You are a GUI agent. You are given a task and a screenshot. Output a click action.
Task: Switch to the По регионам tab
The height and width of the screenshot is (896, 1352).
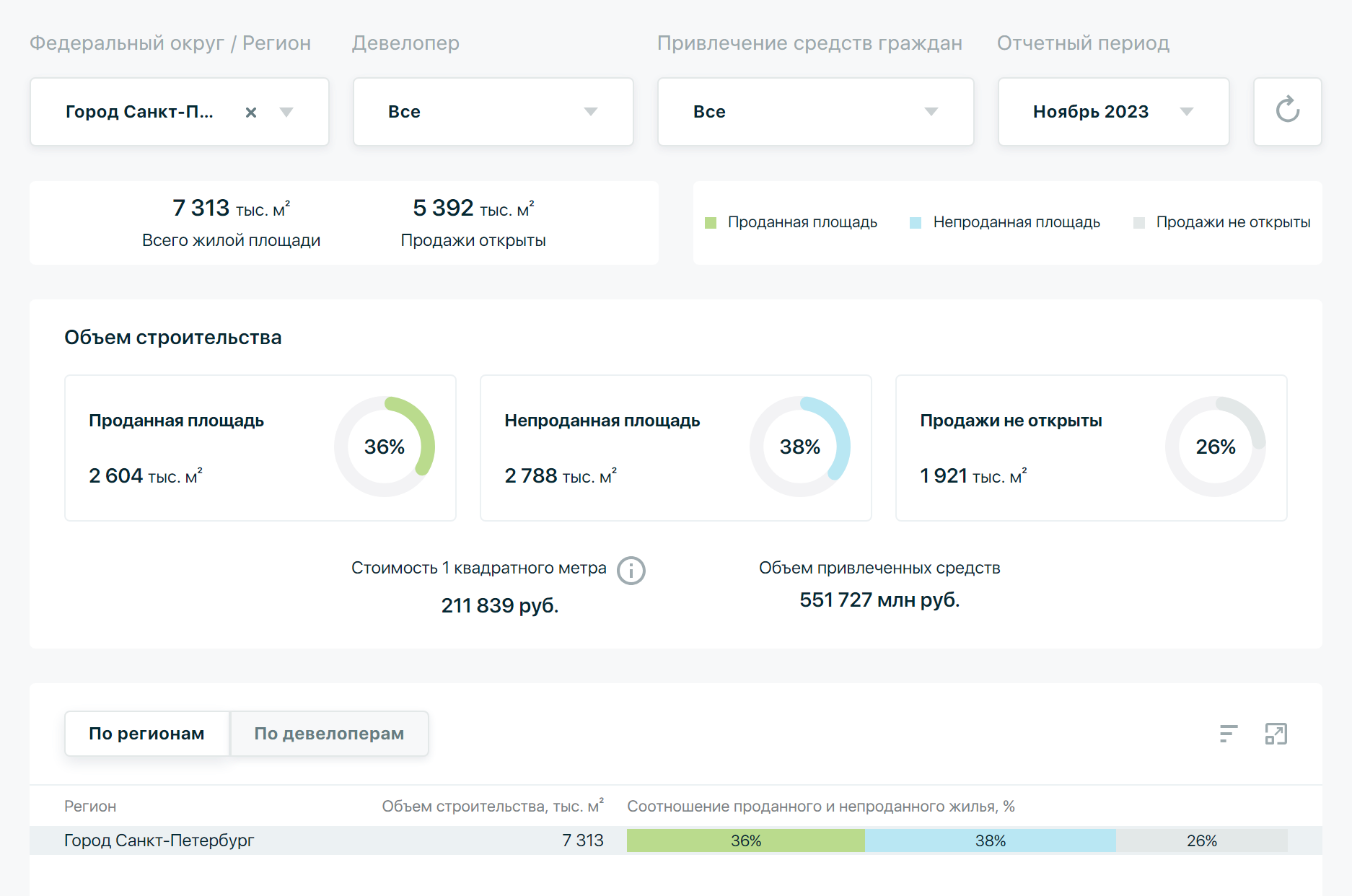[147, 734]
